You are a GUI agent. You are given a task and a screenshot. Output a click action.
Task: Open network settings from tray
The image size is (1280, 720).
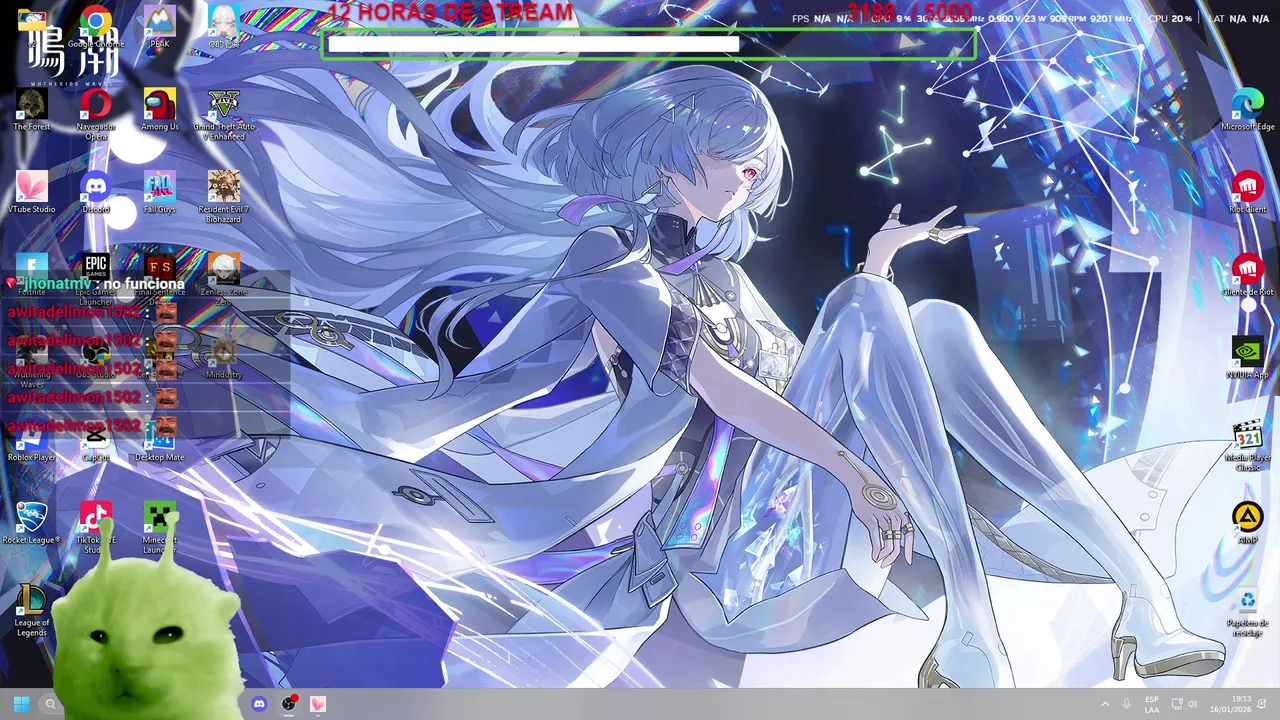click(1177, 704)
